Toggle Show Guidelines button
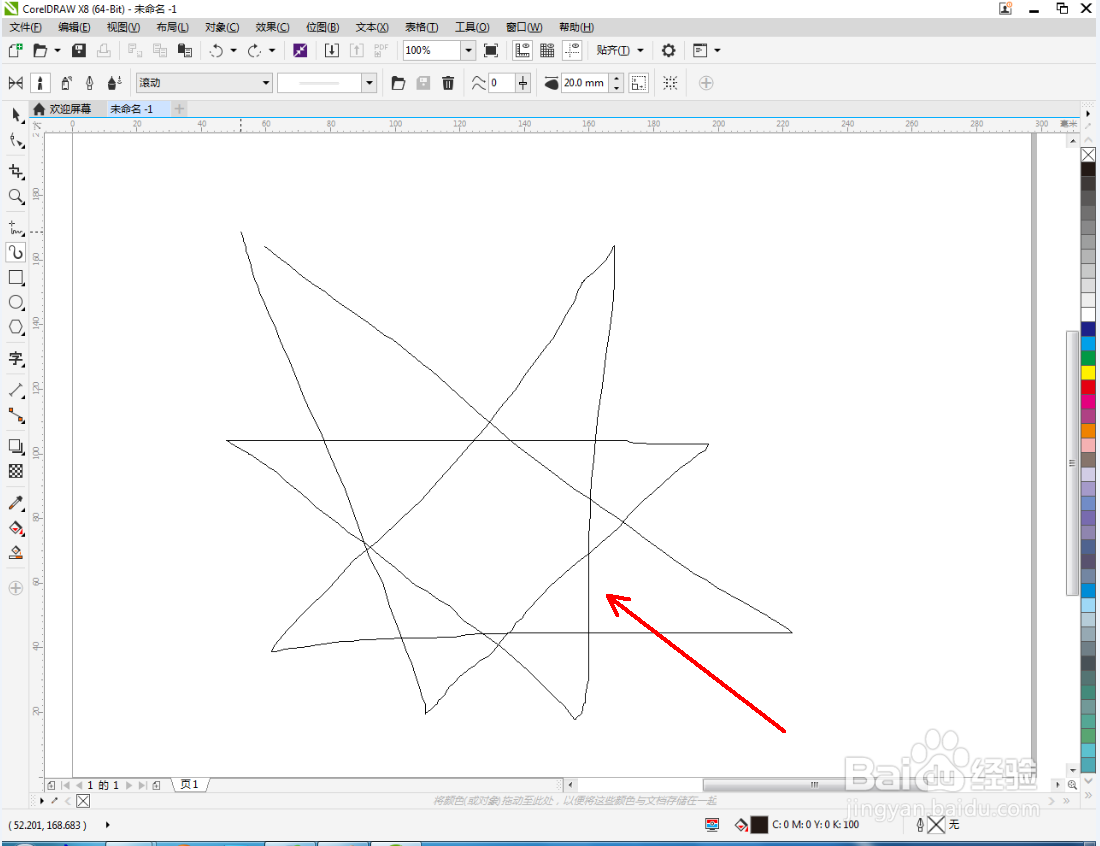Viewport: 1100px width, 846px height. (x=572, y=51)
